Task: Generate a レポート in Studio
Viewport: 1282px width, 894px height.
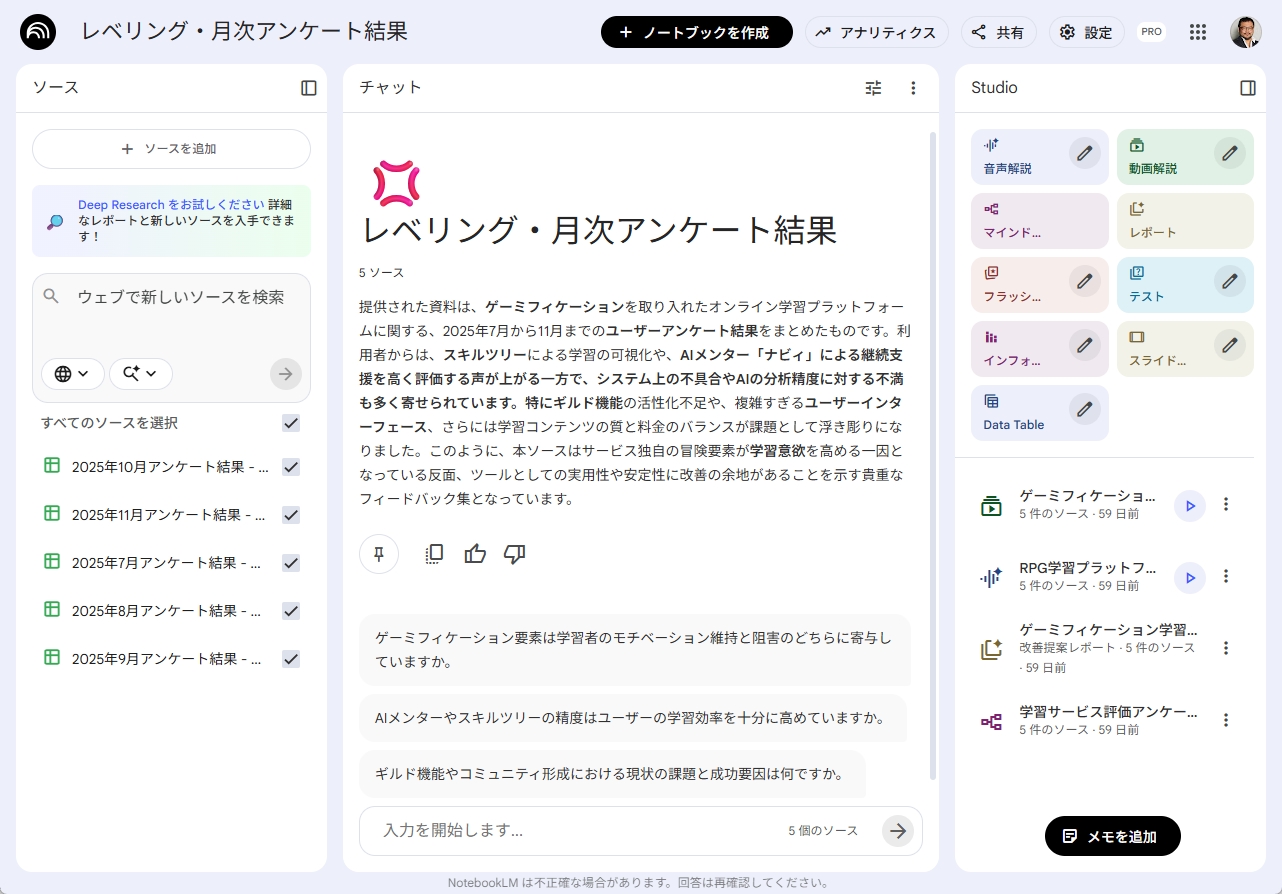Action: 1185,221
